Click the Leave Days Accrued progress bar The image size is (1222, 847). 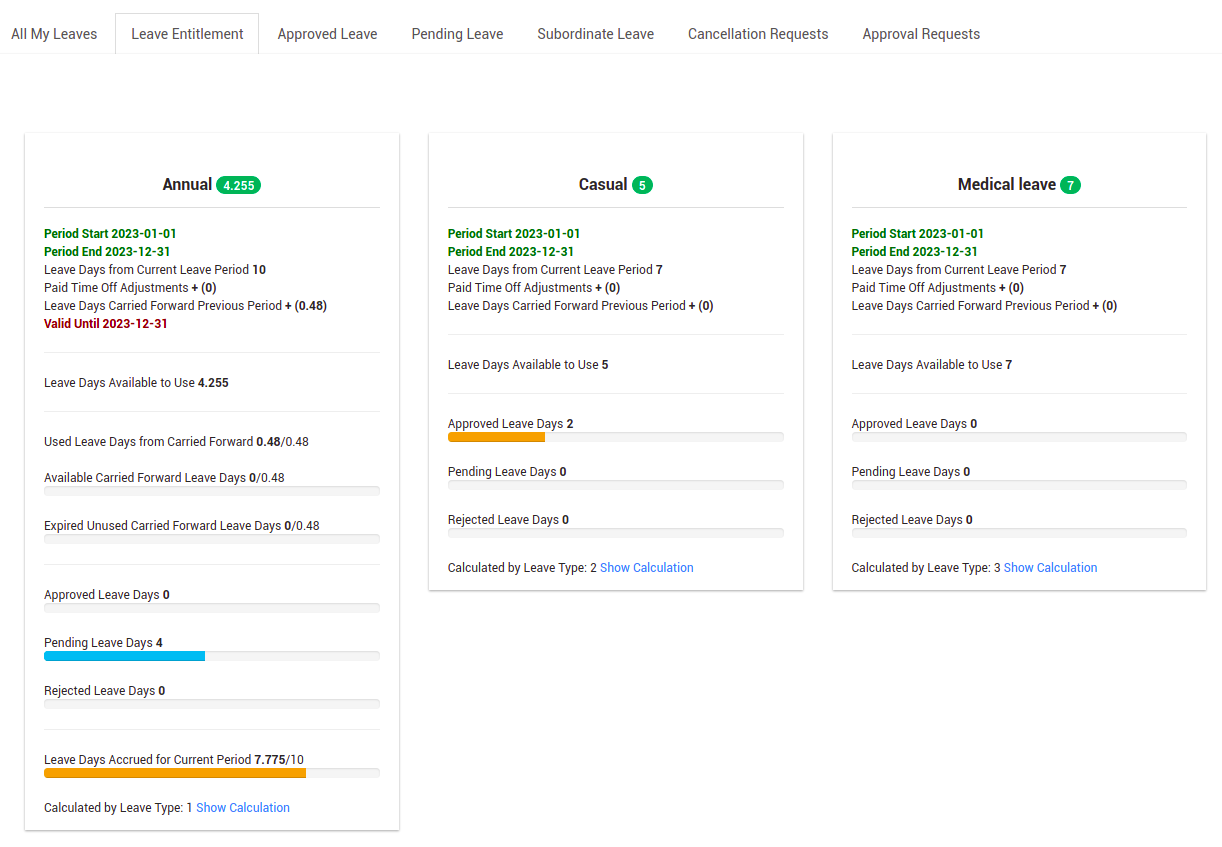(212, 773)
